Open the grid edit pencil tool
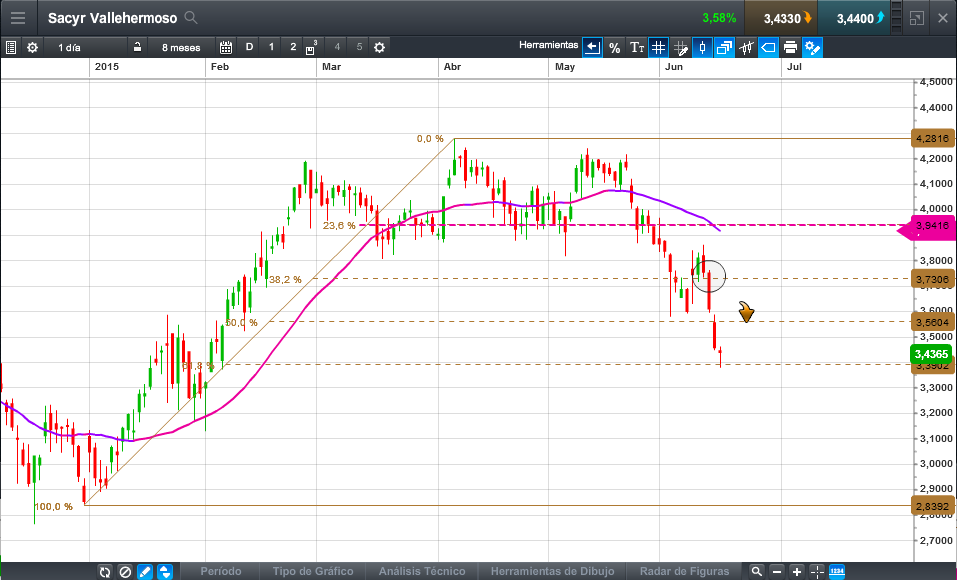Viewport: 957px width, 580px height. (x=681, y=47)
